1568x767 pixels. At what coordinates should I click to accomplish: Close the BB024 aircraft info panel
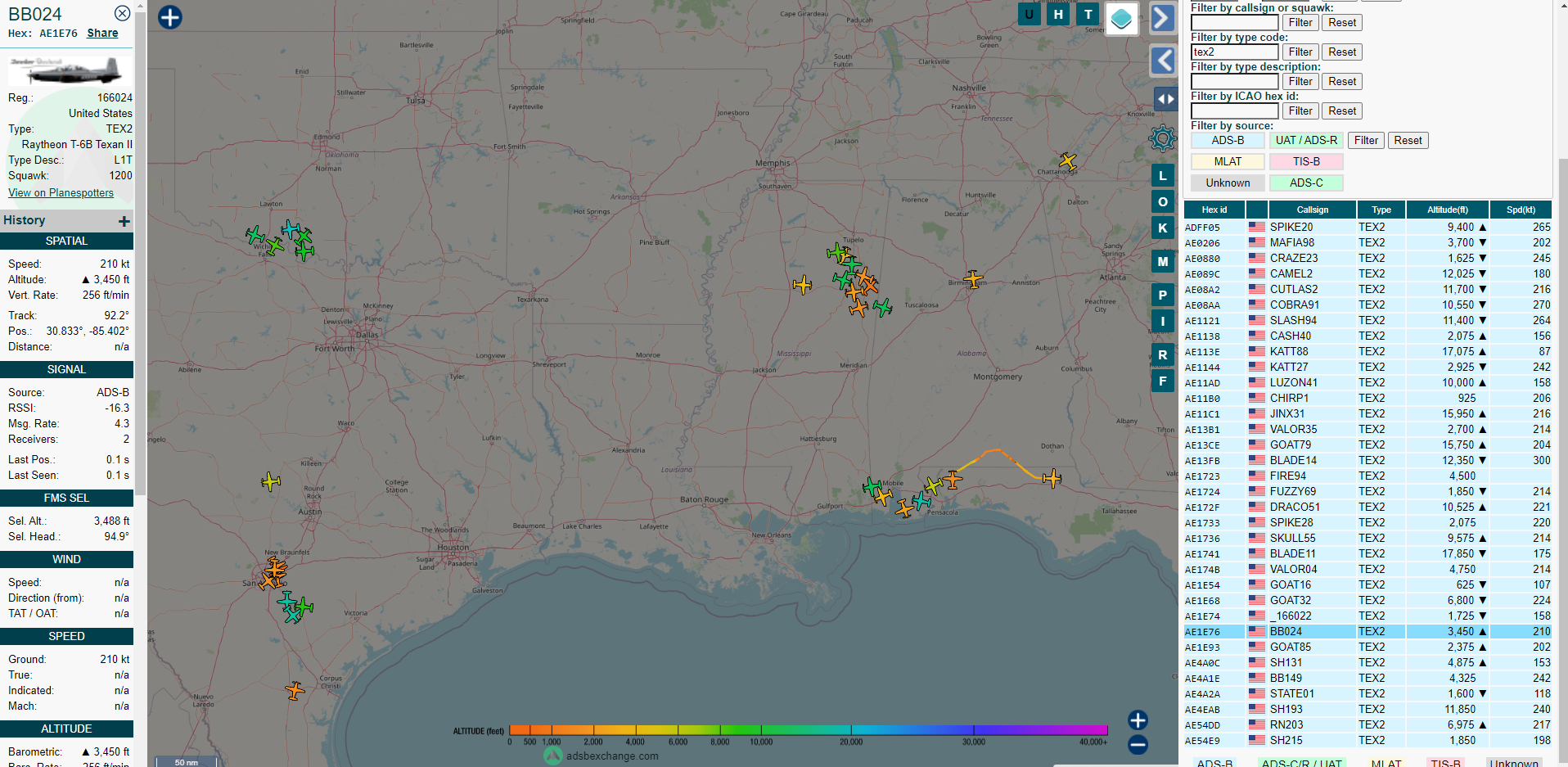click(122, 13)
